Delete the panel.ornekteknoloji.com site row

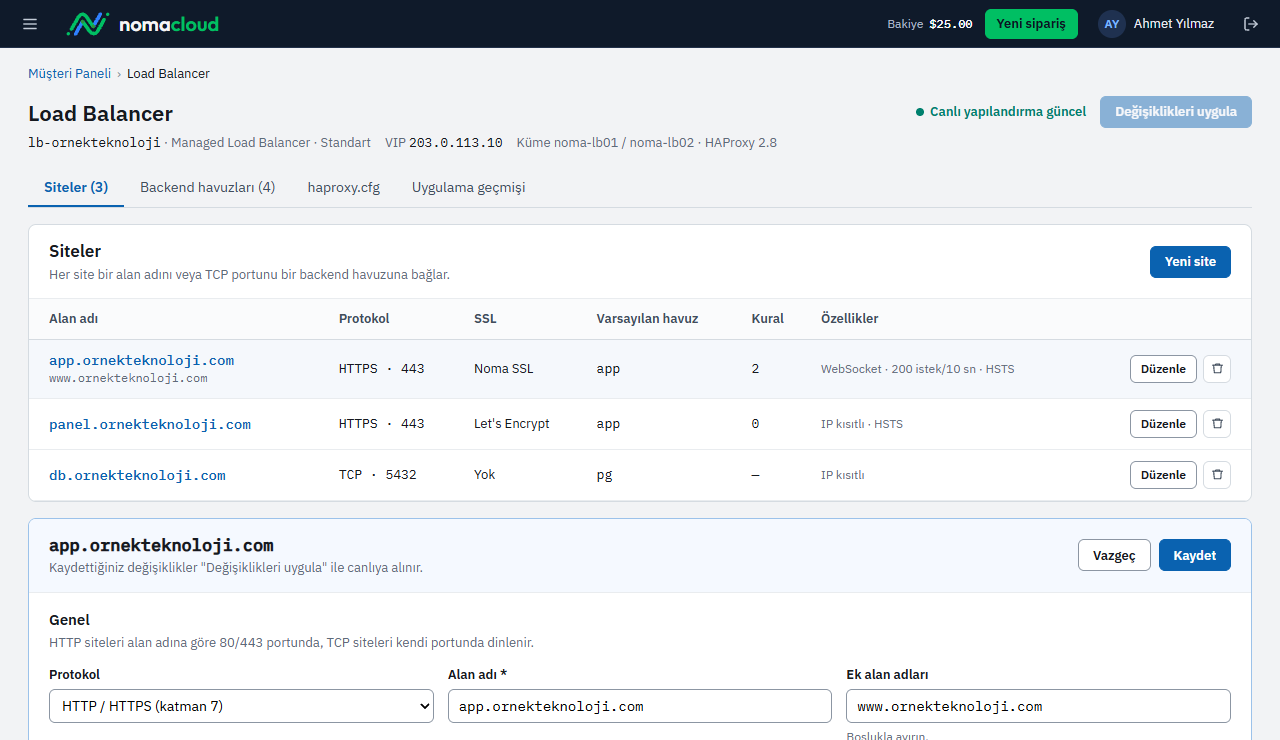1217,424
